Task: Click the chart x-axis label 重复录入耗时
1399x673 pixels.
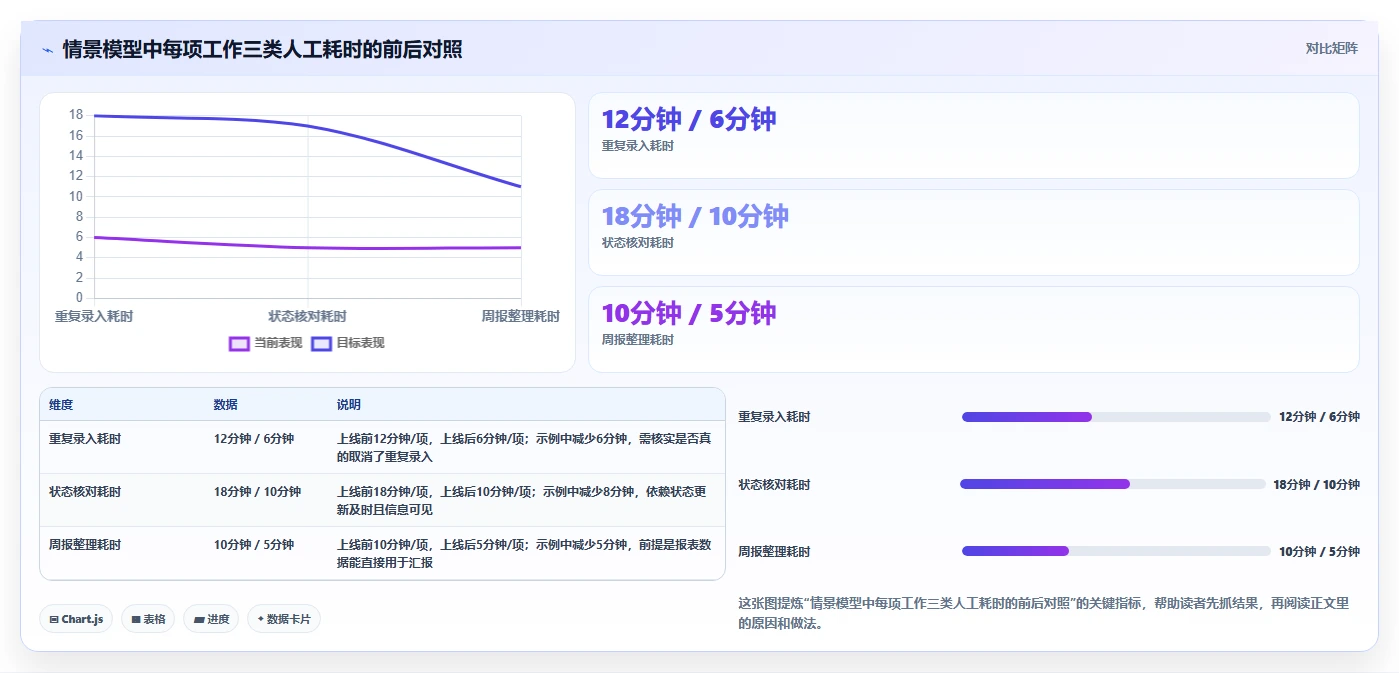Action: (x=94, y=316)
